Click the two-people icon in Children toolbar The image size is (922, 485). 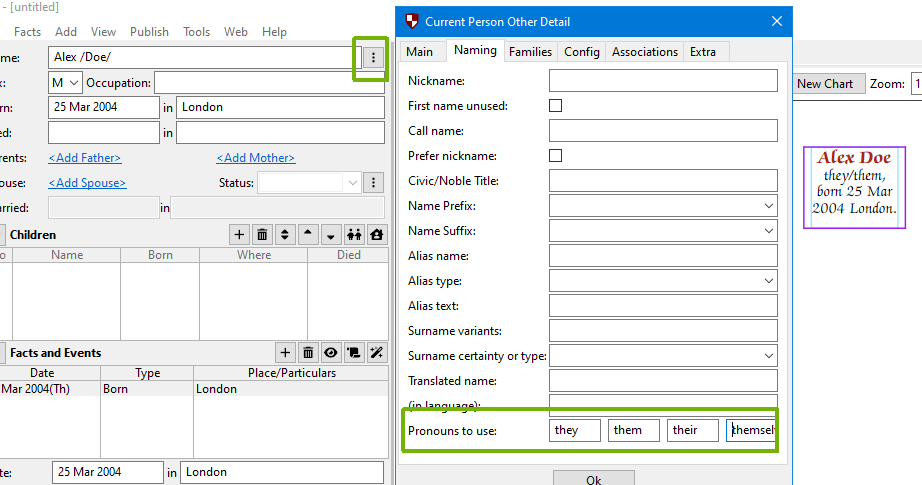pyautogui.click(x=354, y=235)
